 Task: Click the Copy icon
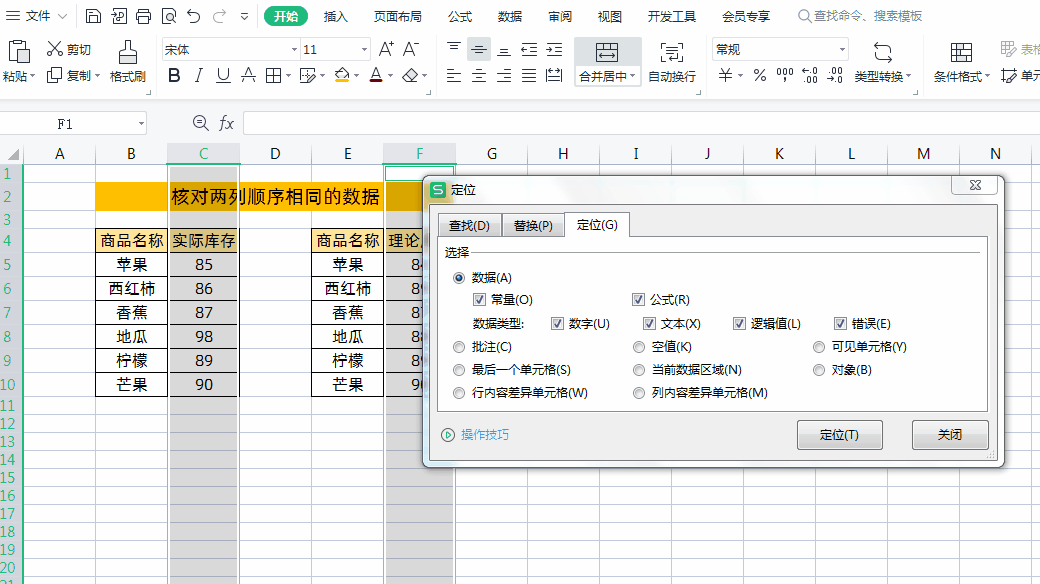pyautogui.click(x=54, y=76)
